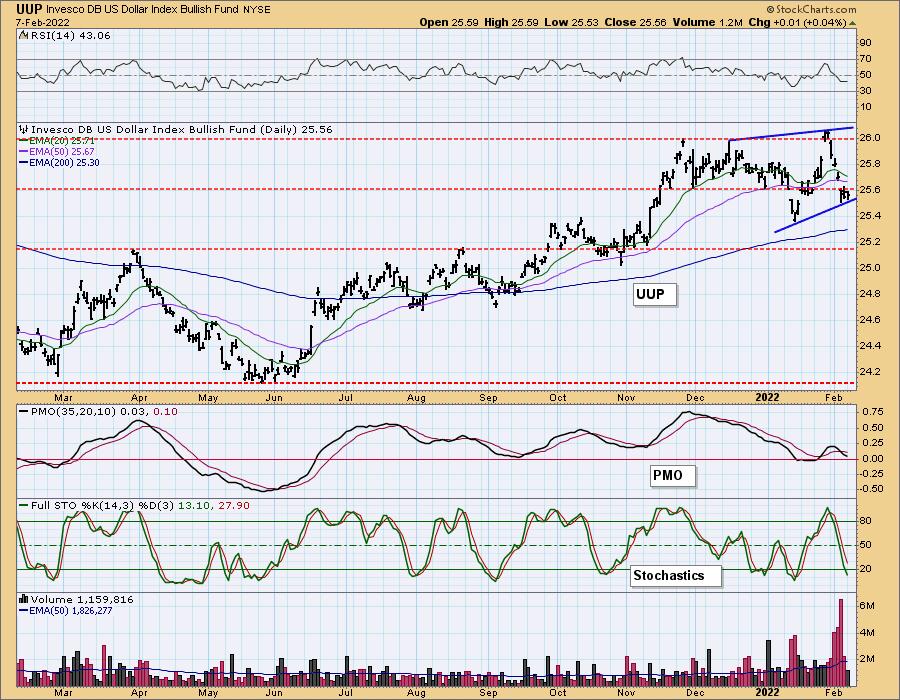The height and width of the screenshot is (700, 900).
Task: Click the bar-chart icon before Invesco daily legend
Action: 24,130
